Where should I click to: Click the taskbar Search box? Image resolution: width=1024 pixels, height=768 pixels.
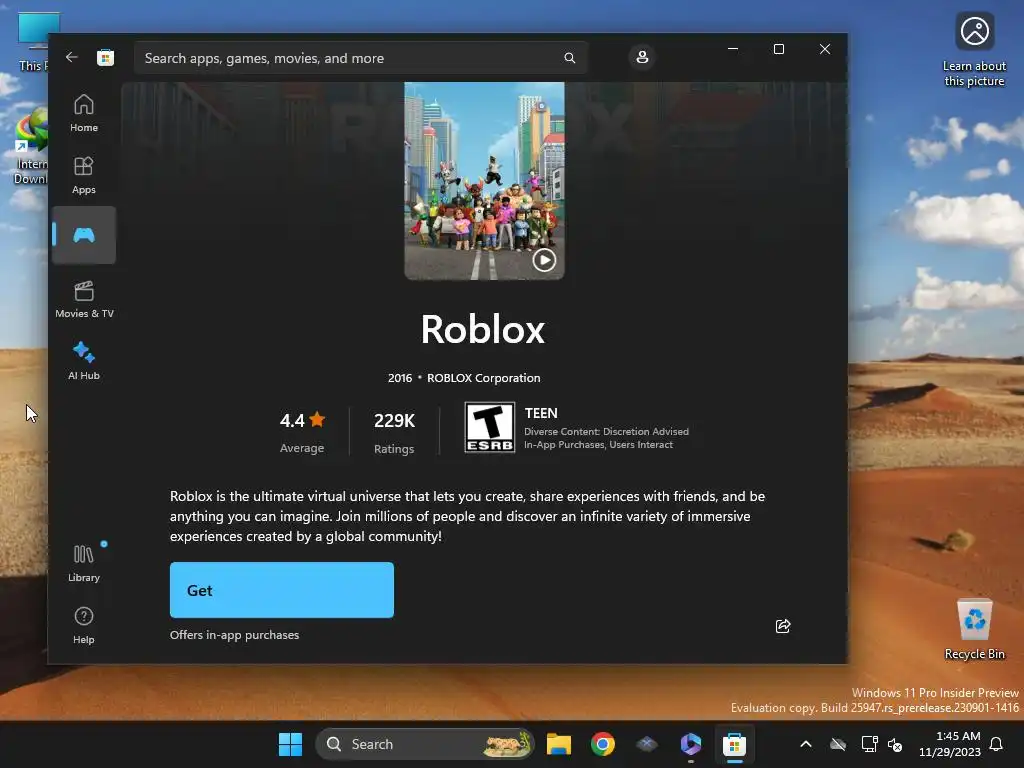[424, 744]
